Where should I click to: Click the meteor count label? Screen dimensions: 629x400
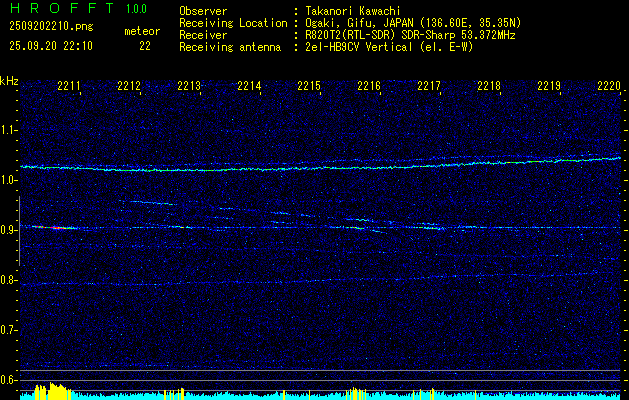tap(142, 31)
